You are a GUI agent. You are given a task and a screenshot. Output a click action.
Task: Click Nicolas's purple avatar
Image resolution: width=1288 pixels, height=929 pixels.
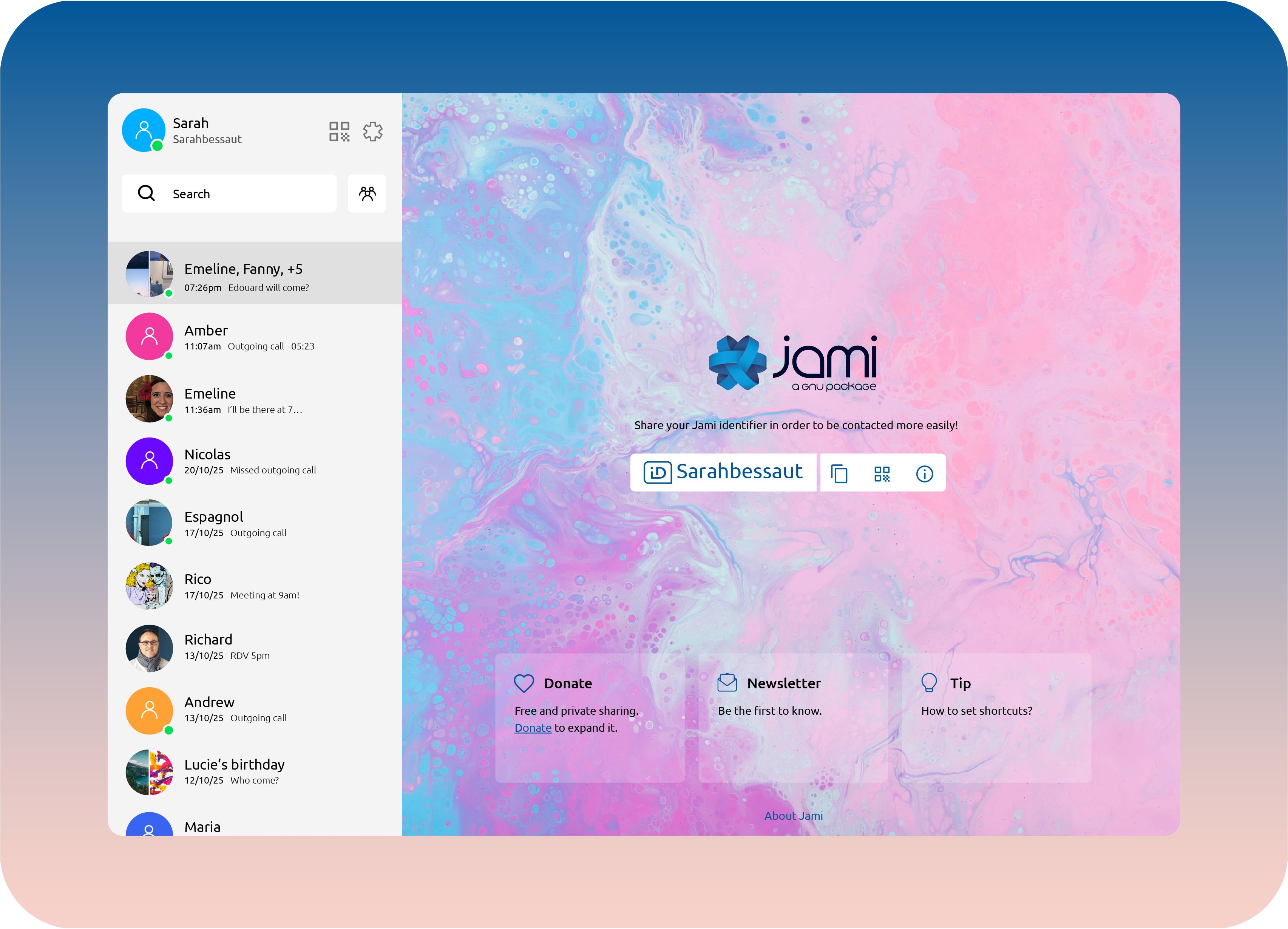pos(149,461)
